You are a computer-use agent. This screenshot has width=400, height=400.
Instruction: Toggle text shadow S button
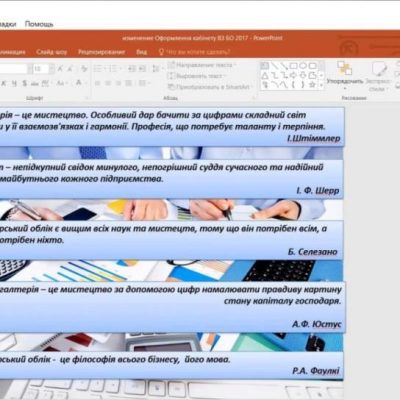(x=25, y=83)
